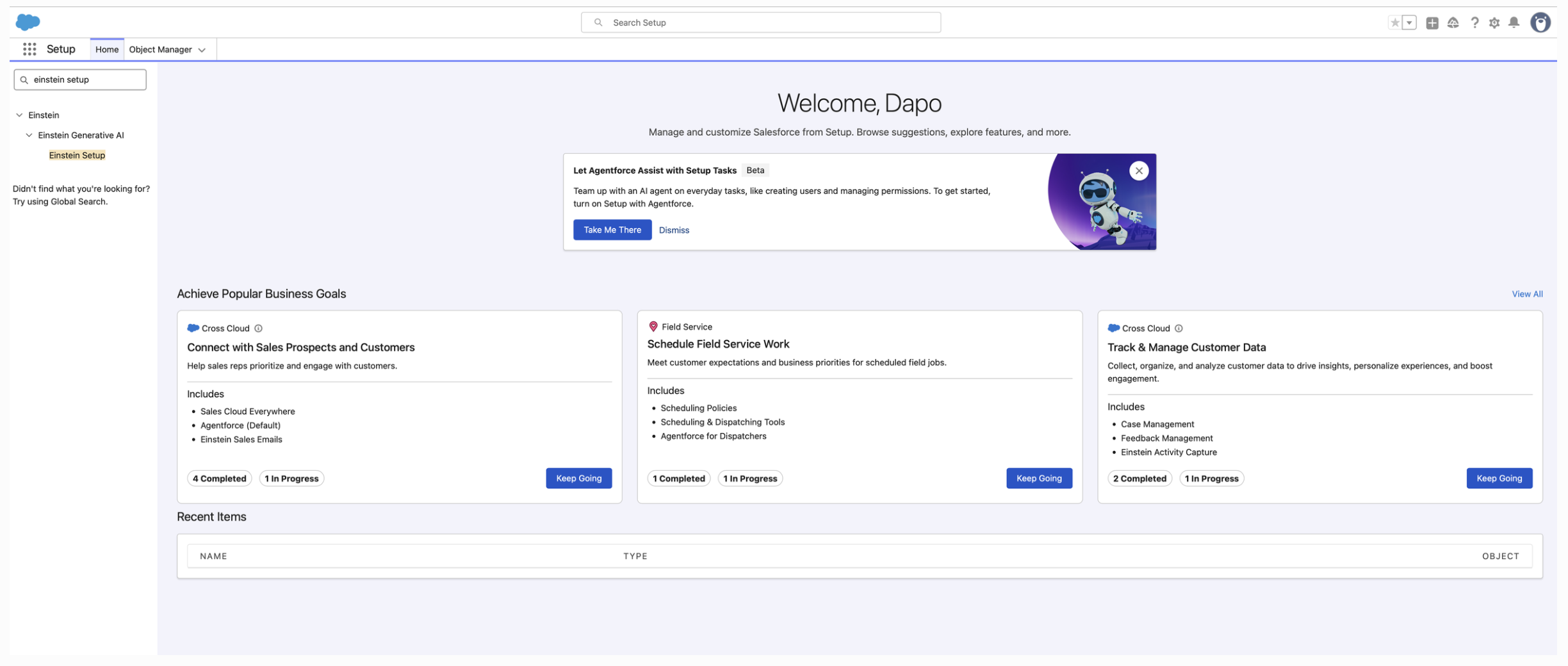Click the Favorites star icon

[x=1394, y=22]
